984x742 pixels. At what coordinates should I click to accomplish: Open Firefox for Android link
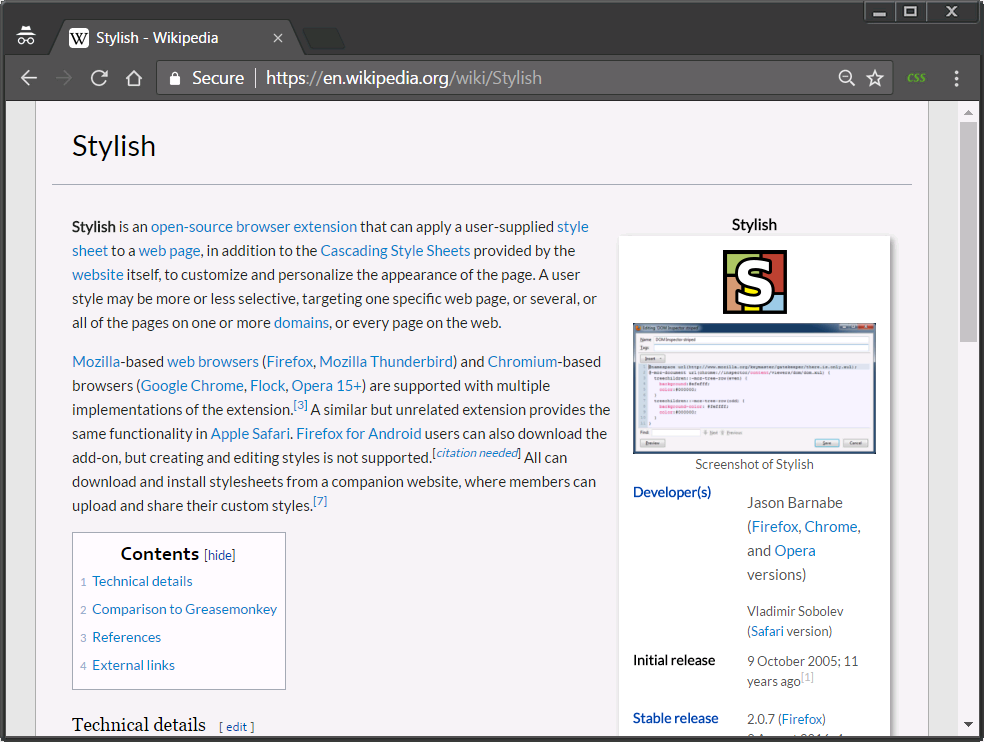(359, 434)
